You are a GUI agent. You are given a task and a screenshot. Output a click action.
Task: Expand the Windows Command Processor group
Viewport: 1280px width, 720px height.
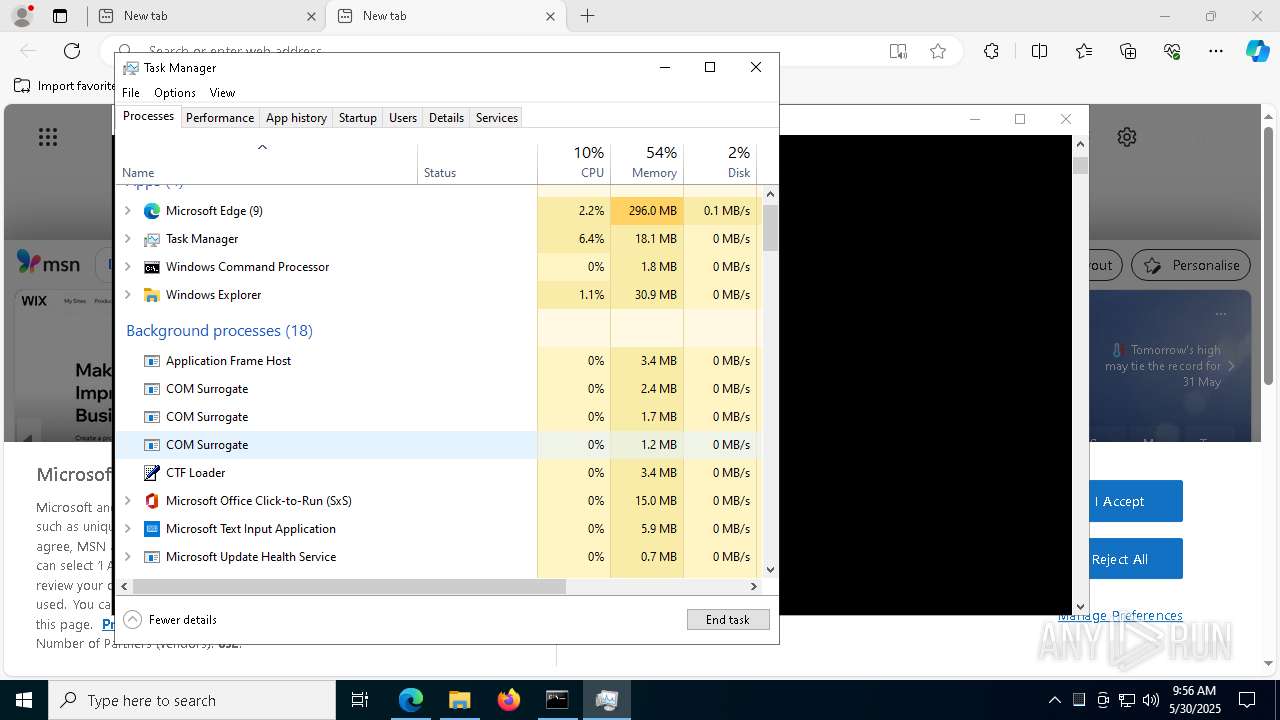(x=127, y=267)
